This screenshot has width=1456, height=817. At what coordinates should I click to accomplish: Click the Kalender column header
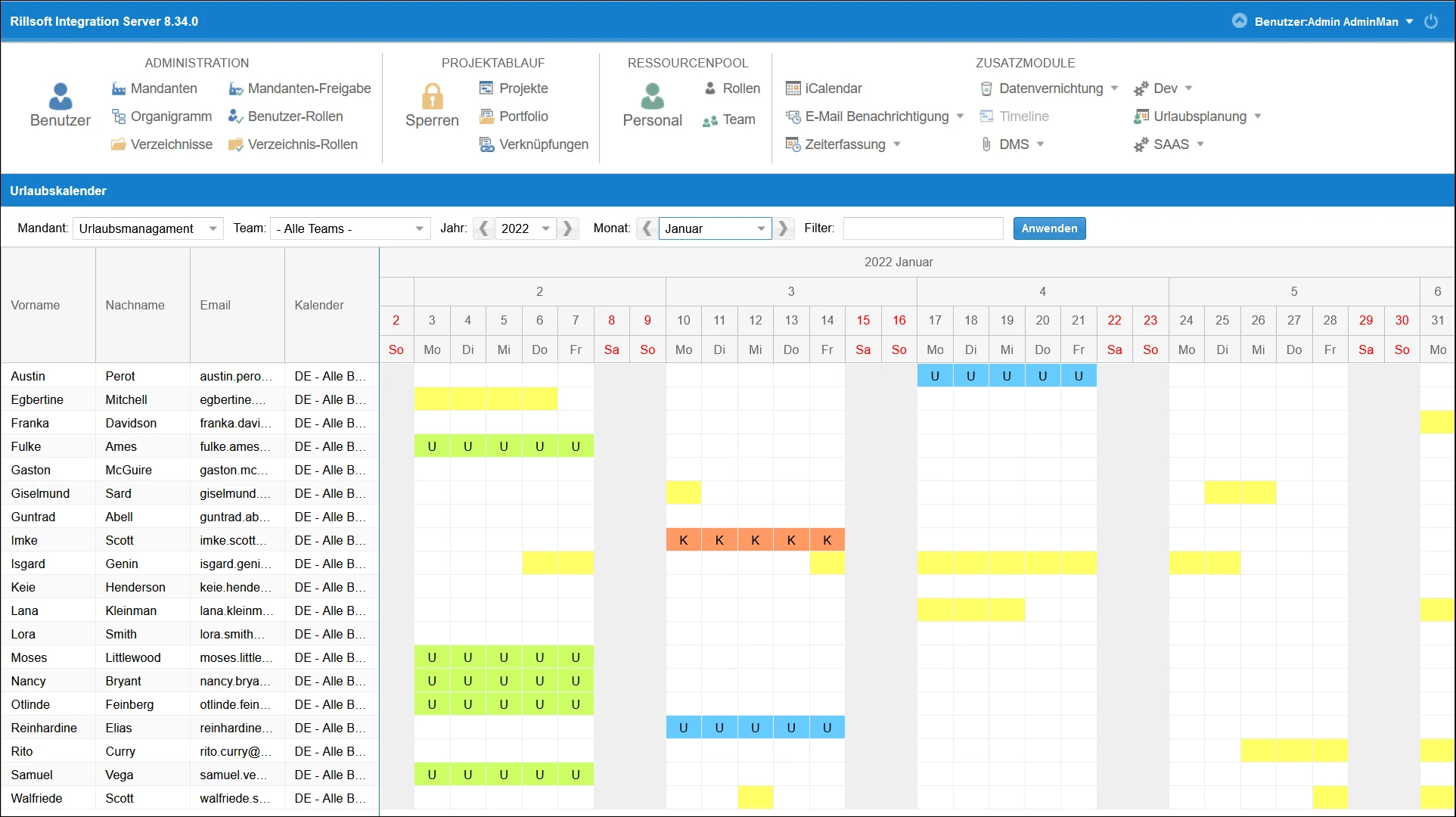point(331,305)
